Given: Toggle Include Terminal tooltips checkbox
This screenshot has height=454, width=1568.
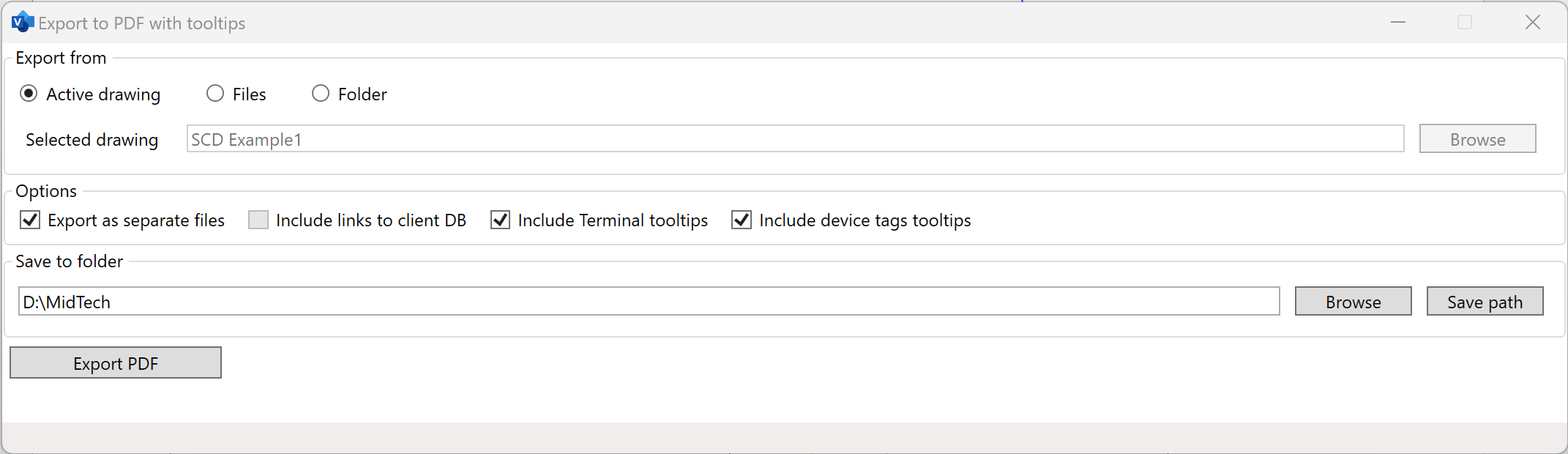Looking at the screenshot, I should pyautogui.click(x=500, y=220).
